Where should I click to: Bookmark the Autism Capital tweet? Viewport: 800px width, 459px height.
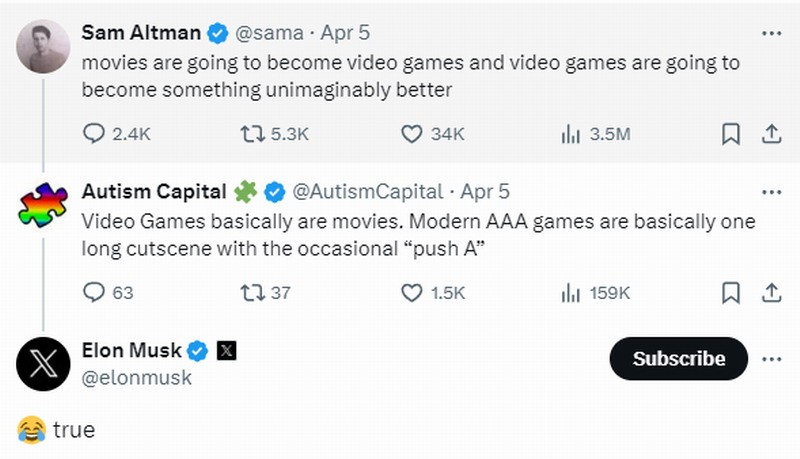tap(731, 293)
